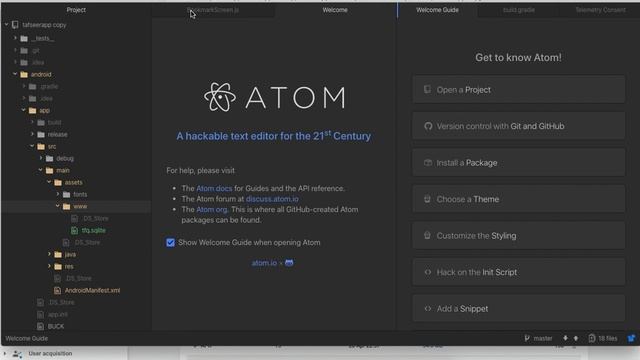Open the build.gradle tab
This screenshot has height=360, width=640.
[x=519, y=10]
